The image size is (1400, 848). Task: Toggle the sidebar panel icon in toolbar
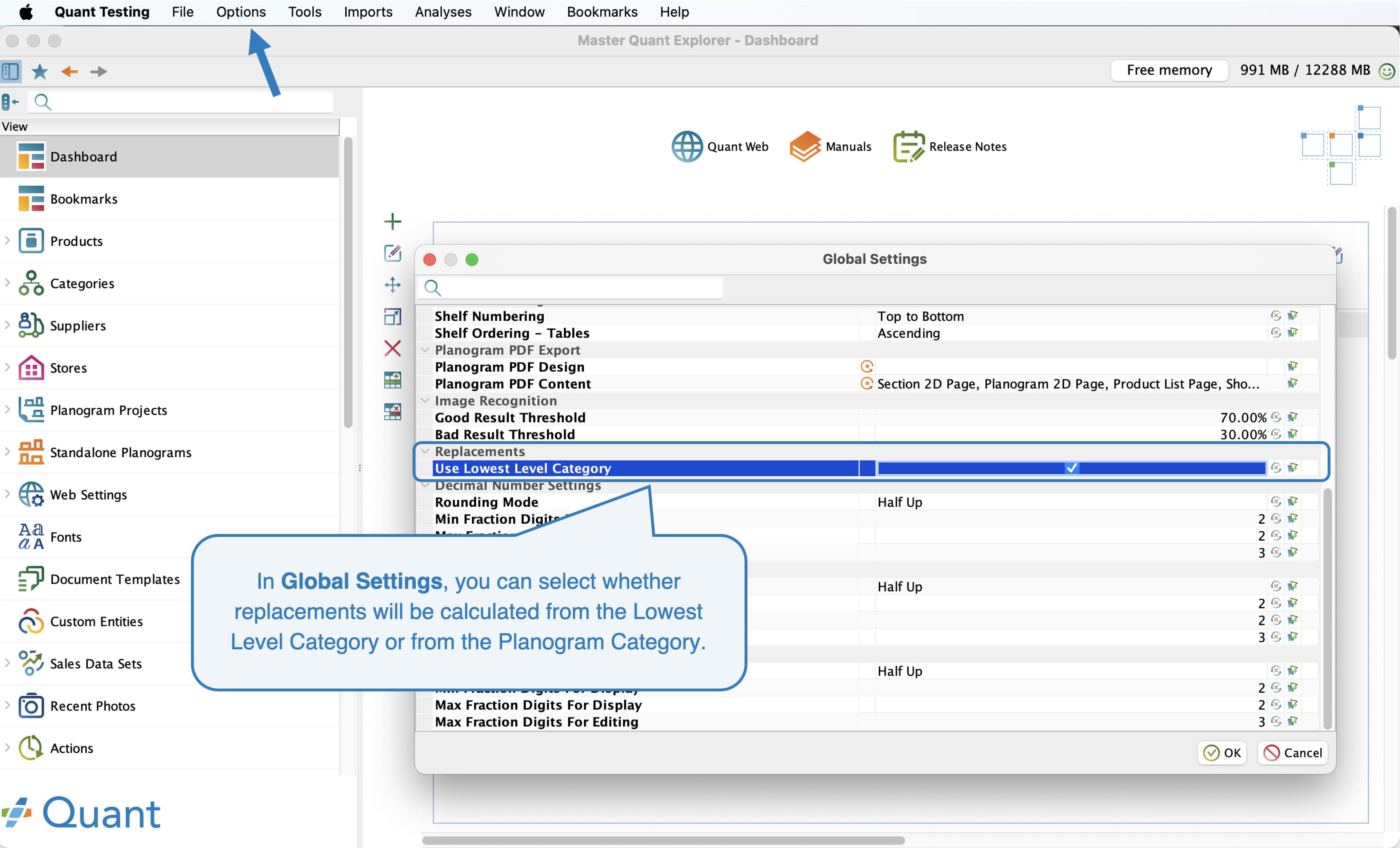11,71
